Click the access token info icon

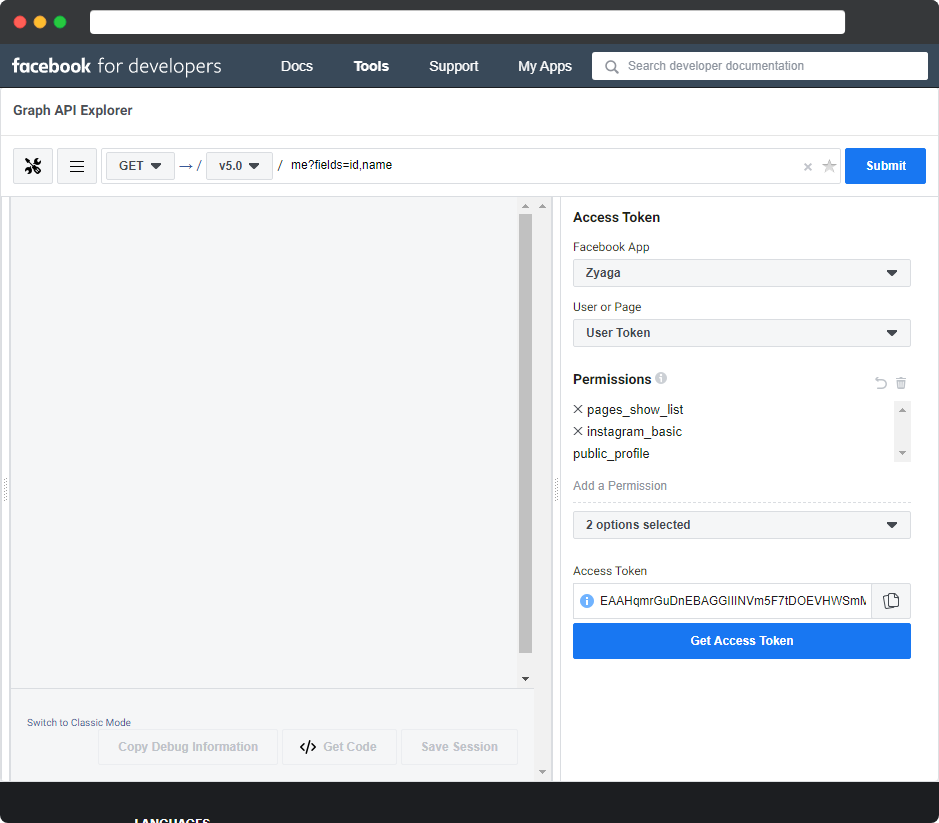click(x=587, y=601)
